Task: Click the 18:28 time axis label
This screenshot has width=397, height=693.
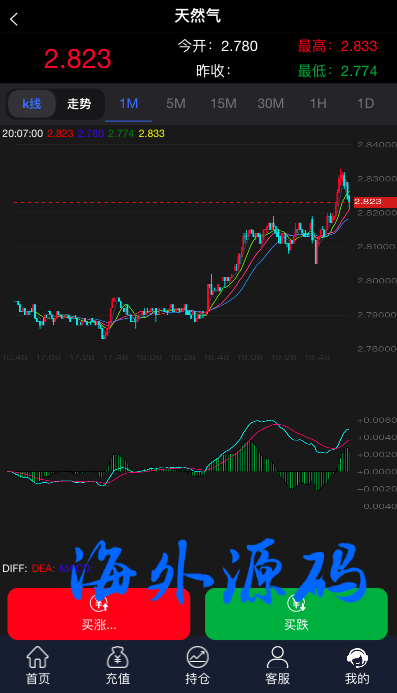Action: pyautogui.click(x=182, y=357)
